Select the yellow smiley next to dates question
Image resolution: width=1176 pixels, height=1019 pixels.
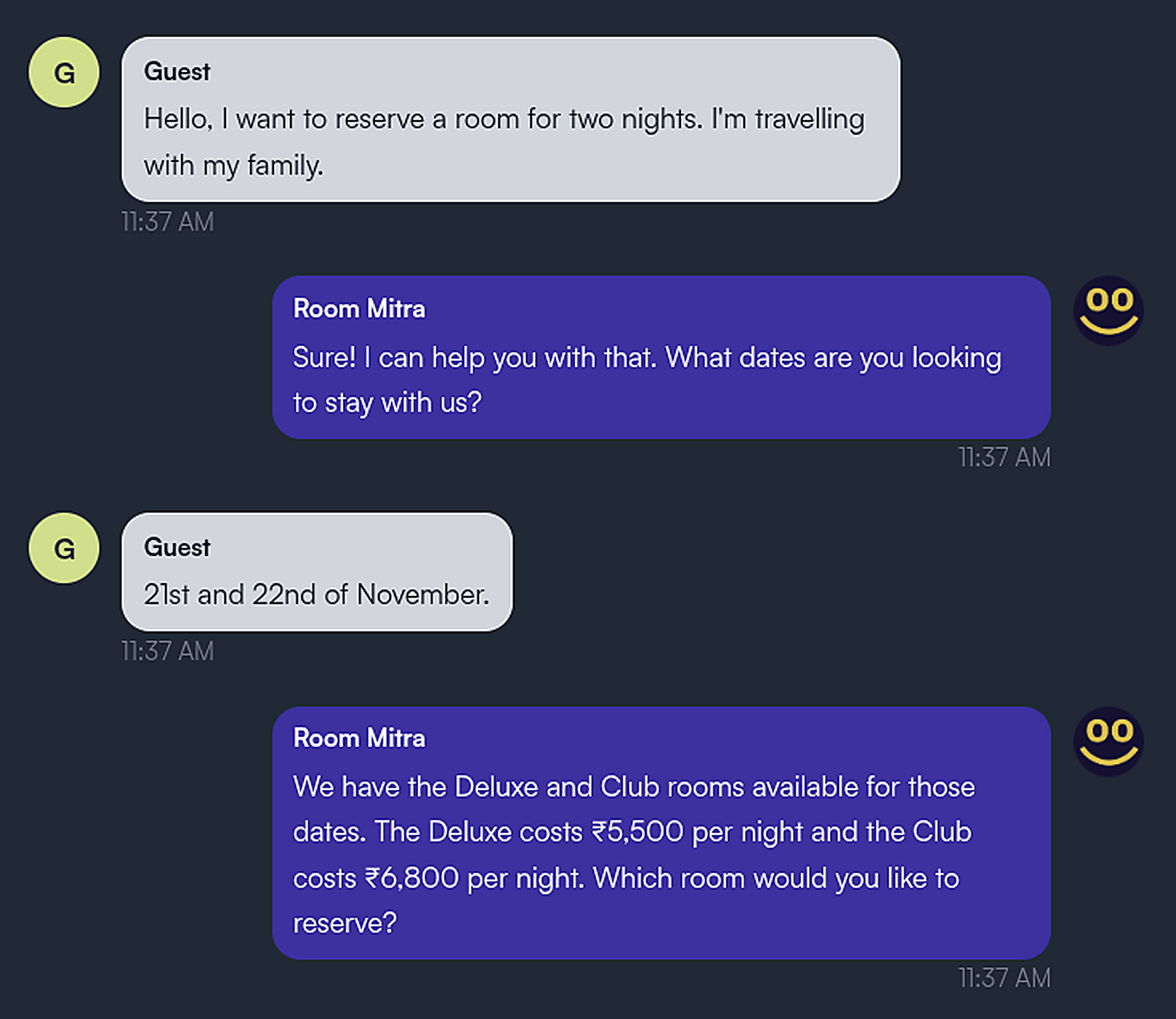click(1108, 311)
